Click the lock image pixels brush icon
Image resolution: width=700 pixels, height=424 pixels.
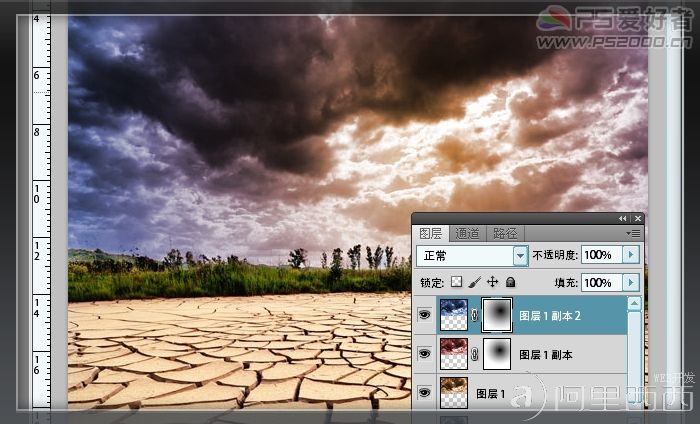[475, 282]
